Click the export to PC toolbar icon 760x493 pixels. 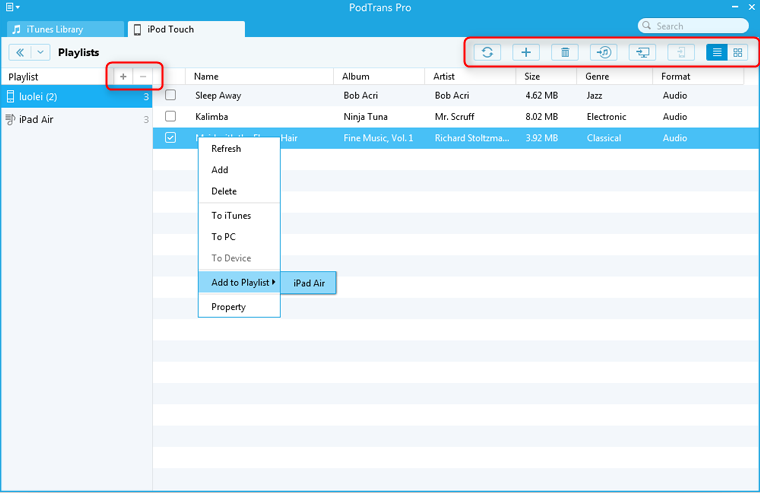tap(642, 52)
